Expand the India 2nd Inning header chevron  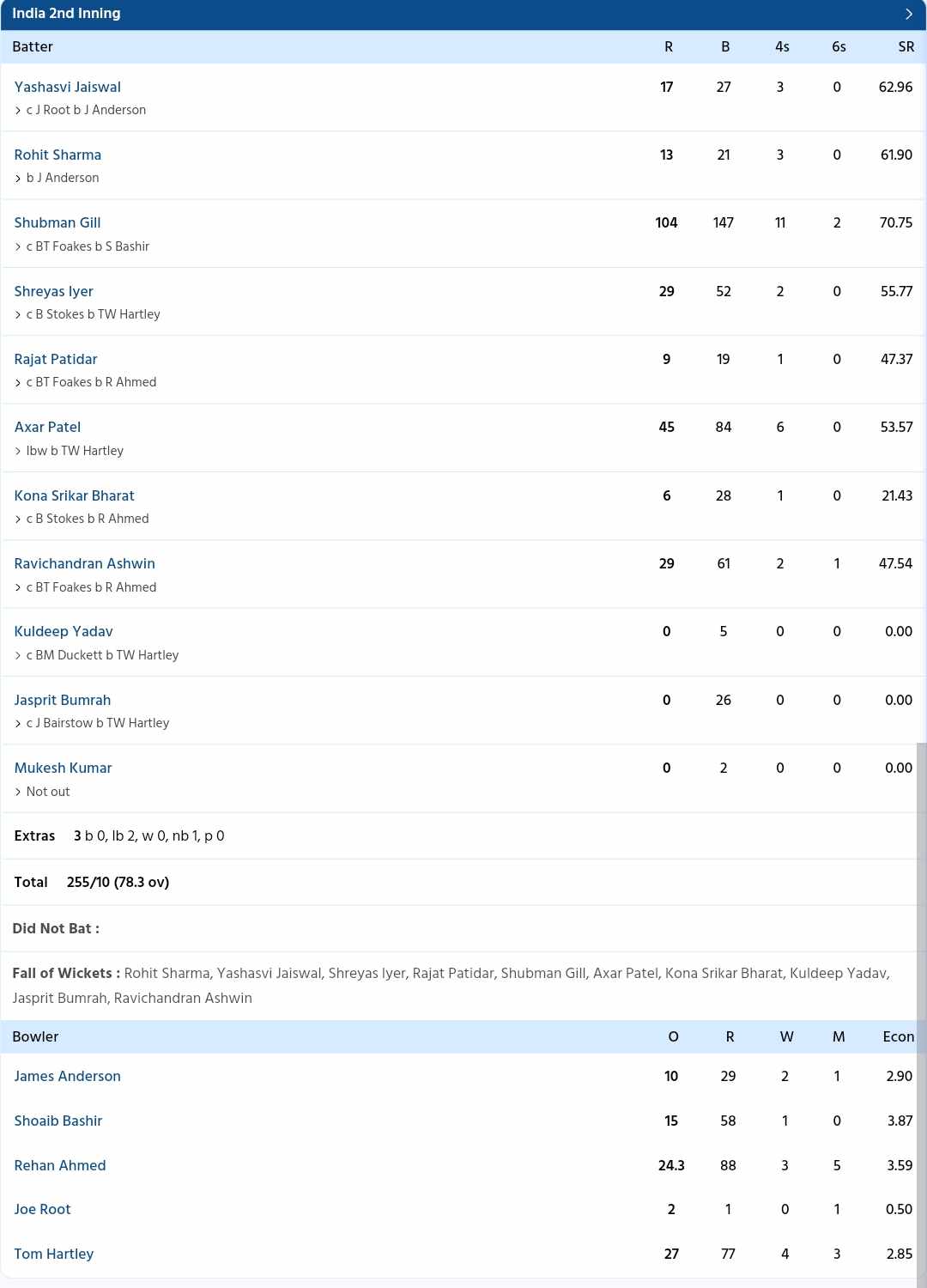point(909,14)
